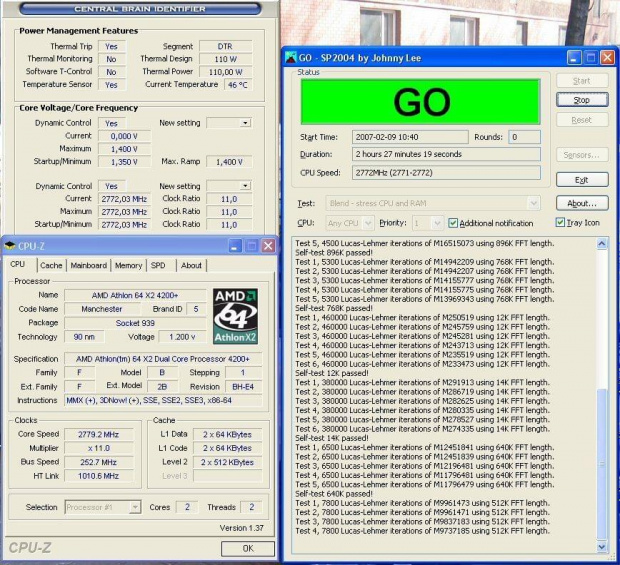
Task: Click the About... button in SP2004
Action: 582,204
